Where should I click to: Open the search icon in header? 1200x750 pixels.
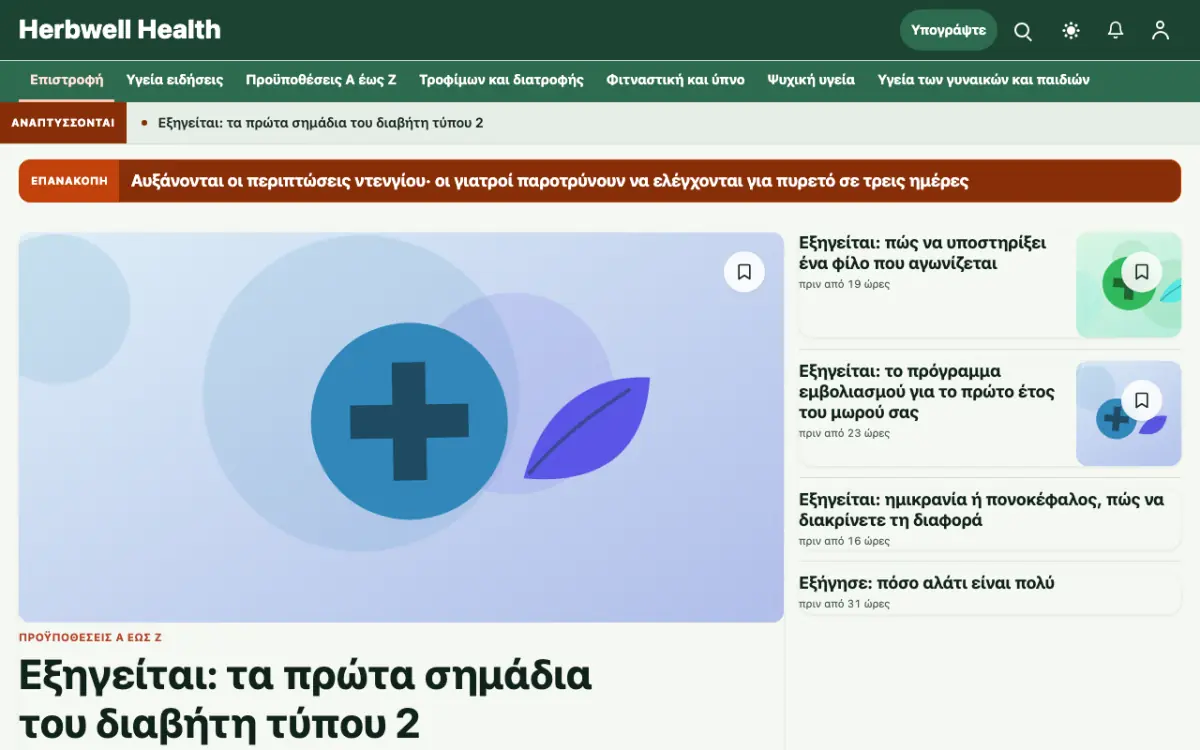click(1023, 31)
